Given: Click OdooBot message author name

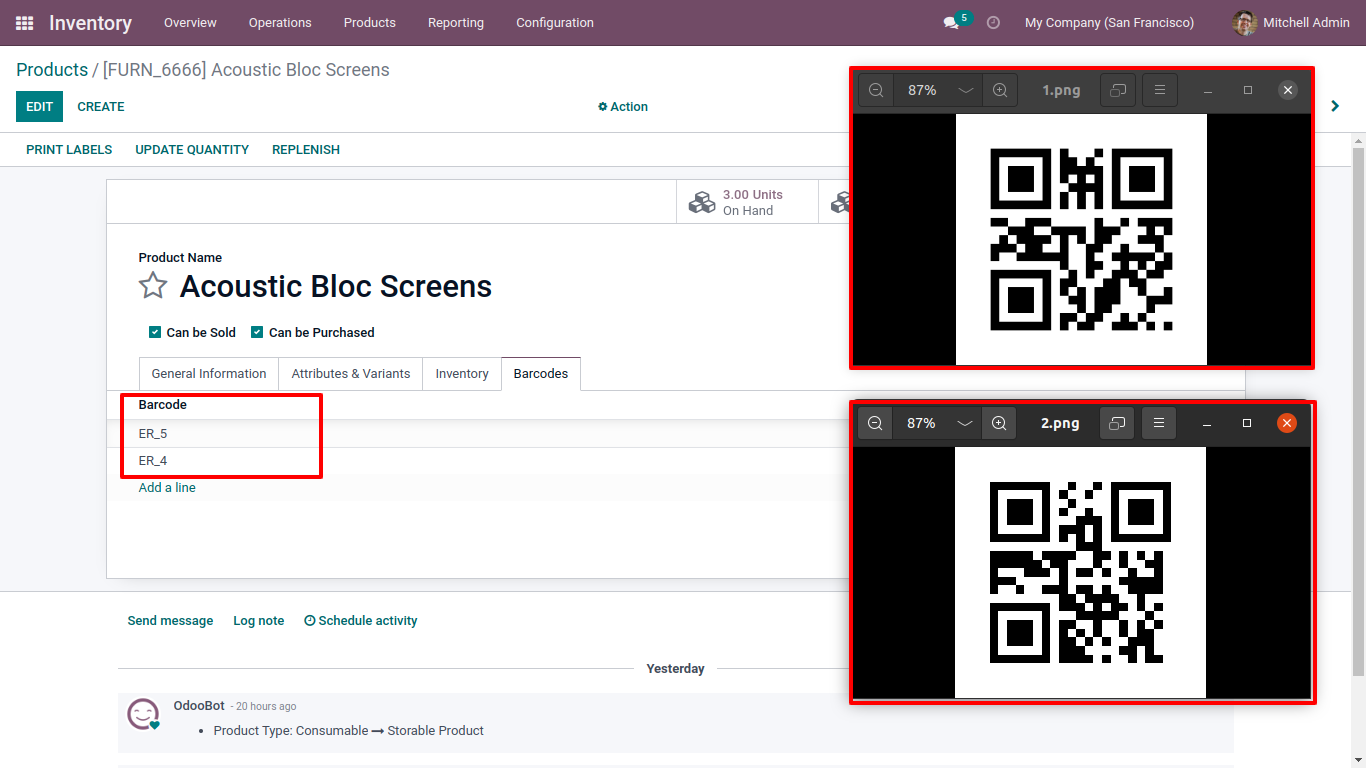Looking at the screenshot, I should [x=199, y=706].
